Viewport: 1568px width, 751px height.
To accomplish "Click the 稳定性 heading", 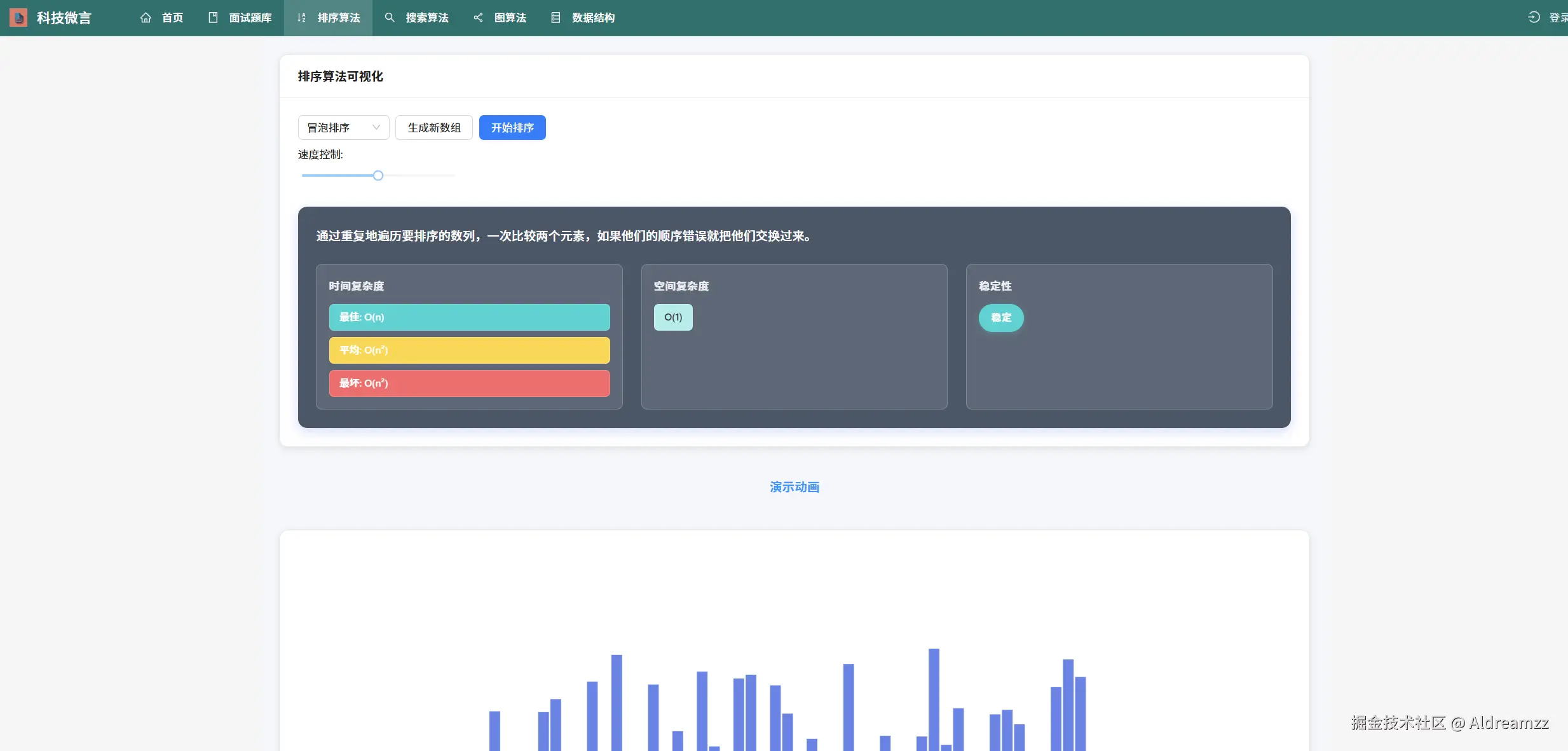I will point(995,286).
